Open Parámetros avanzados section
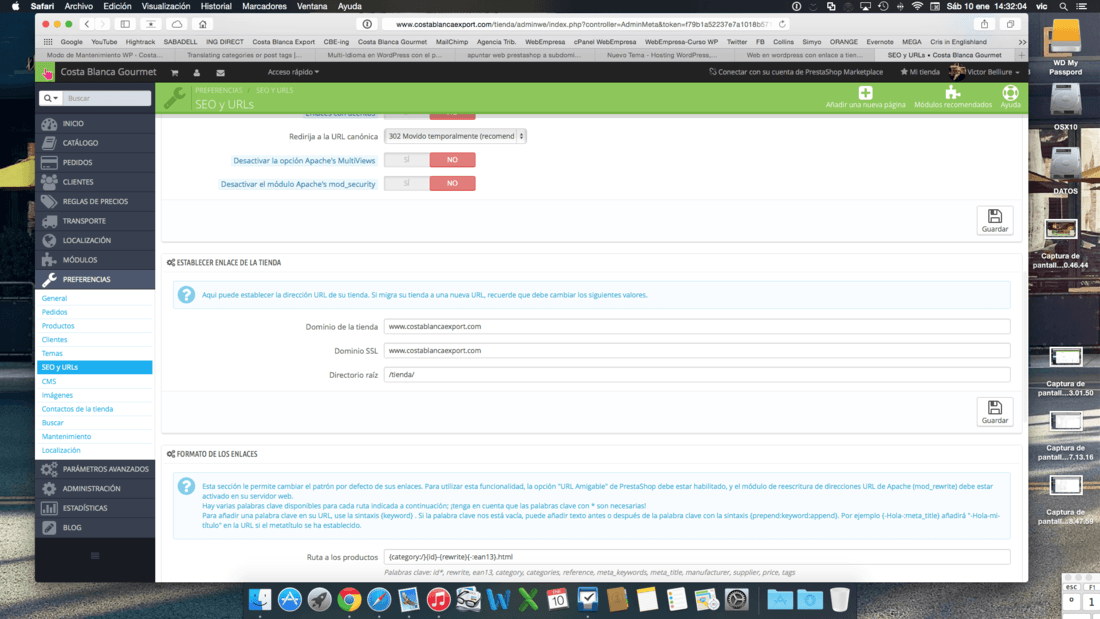Image resolution: width=1100 pixels, height=619 pixels. coord(95,469)
